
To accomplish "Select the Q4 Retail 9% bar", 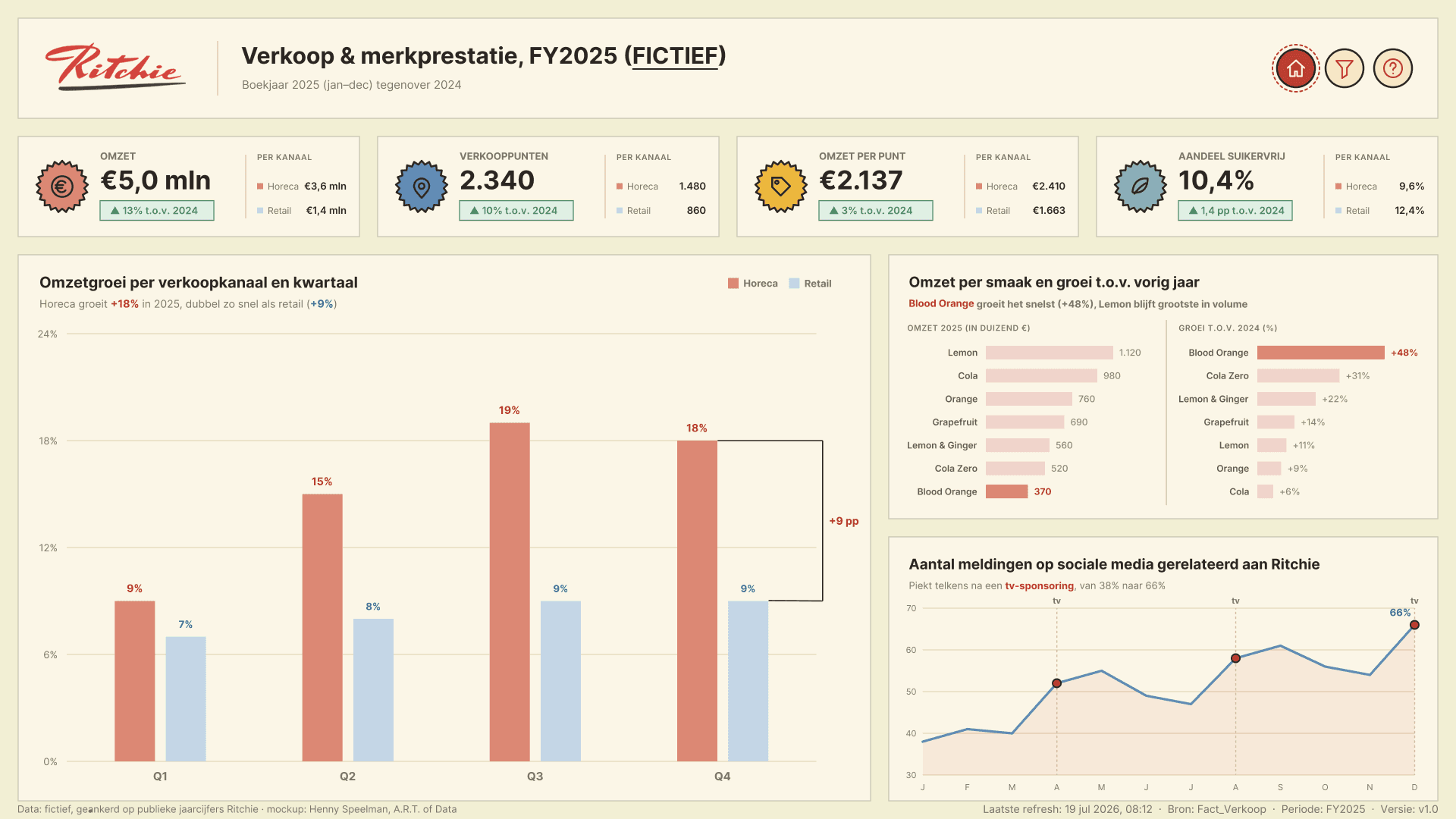I will pos(748,681).
